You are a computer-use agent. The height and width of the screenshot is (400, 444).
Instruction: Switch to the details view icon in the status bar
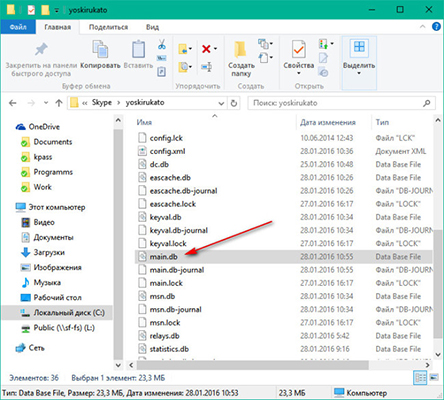420,378
